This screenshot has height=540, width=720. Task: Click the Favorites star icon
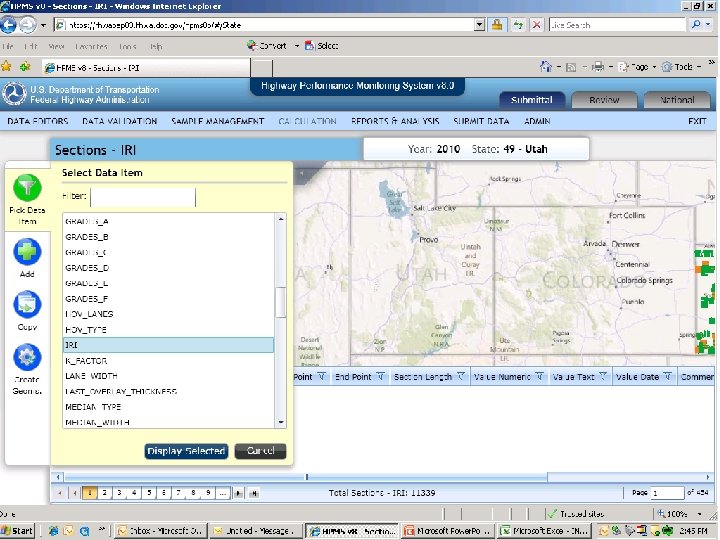[x=6, y=67]
